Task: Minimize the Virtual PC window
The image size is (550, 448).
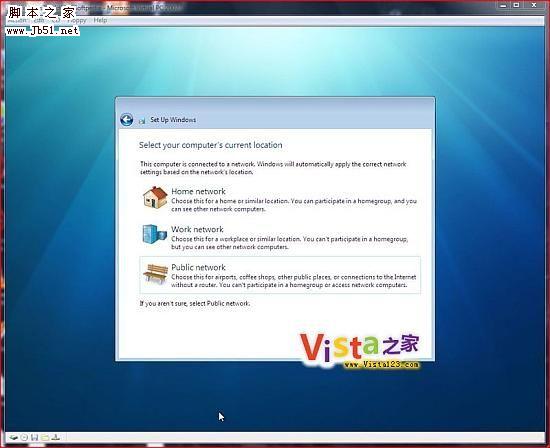Action: pos(503,5)
